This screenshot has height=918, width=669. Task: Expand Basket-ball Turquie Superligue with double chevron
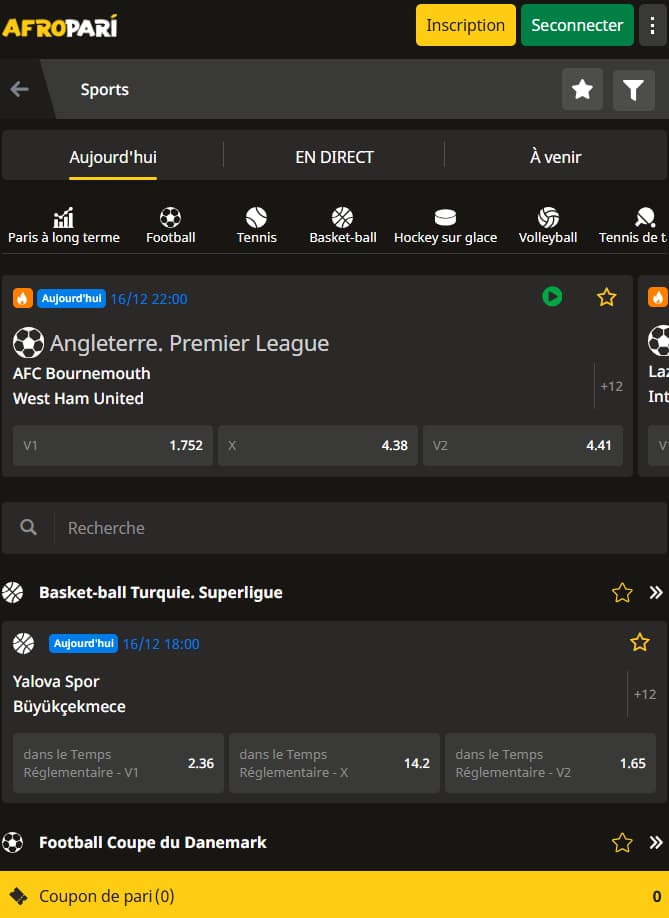pos(656,592)
